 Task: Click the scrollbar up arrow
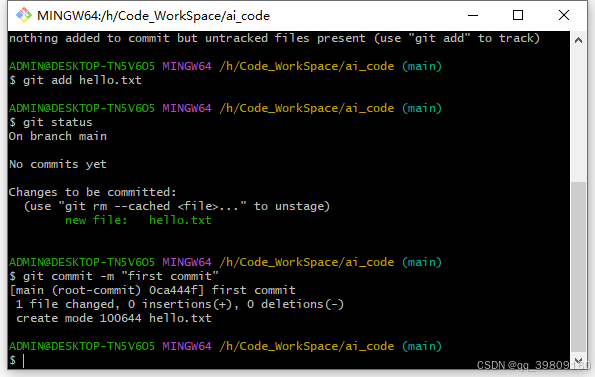point(578,40)
